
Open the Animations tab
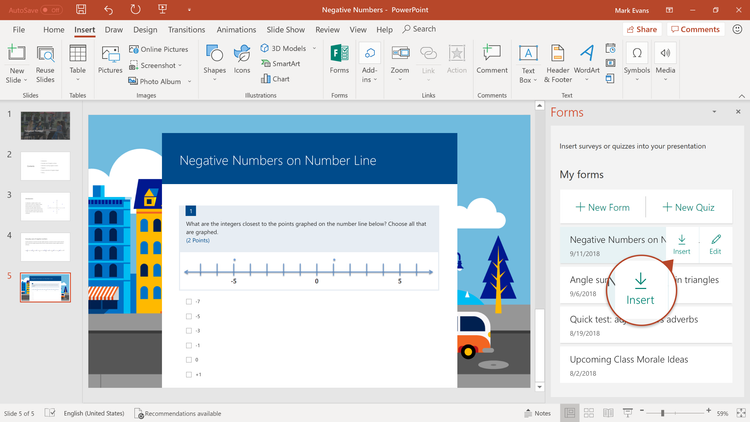(236, 30)
